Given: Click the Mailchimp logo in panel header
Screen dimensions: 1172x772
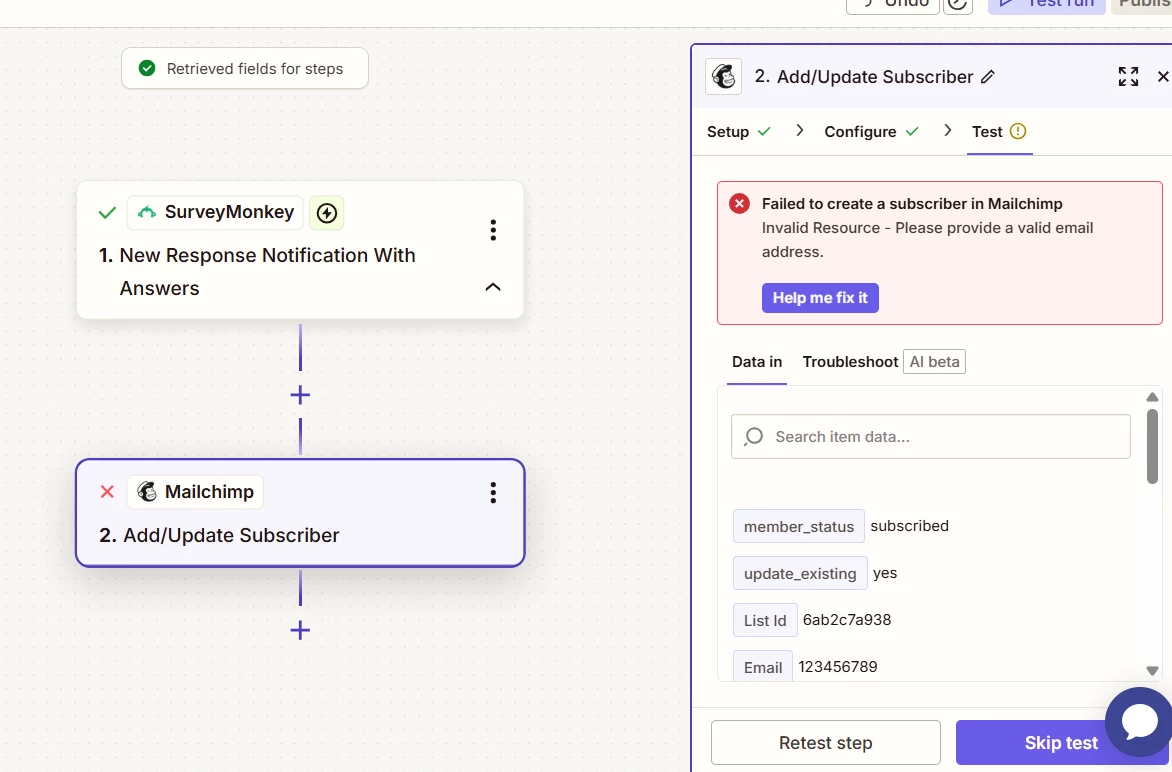Looking at the screenshot, I should tap(724, 76).
